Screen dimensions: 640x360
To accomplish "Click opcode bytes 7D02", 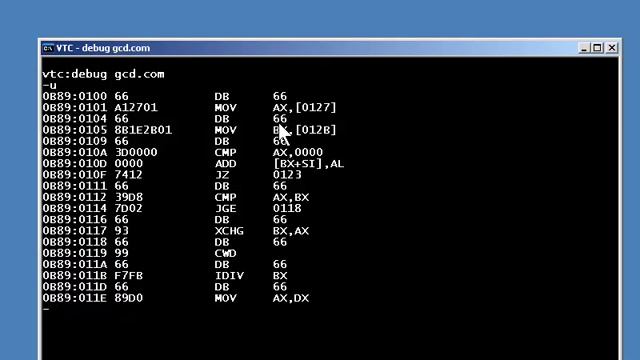I will (x=128, y=209).
